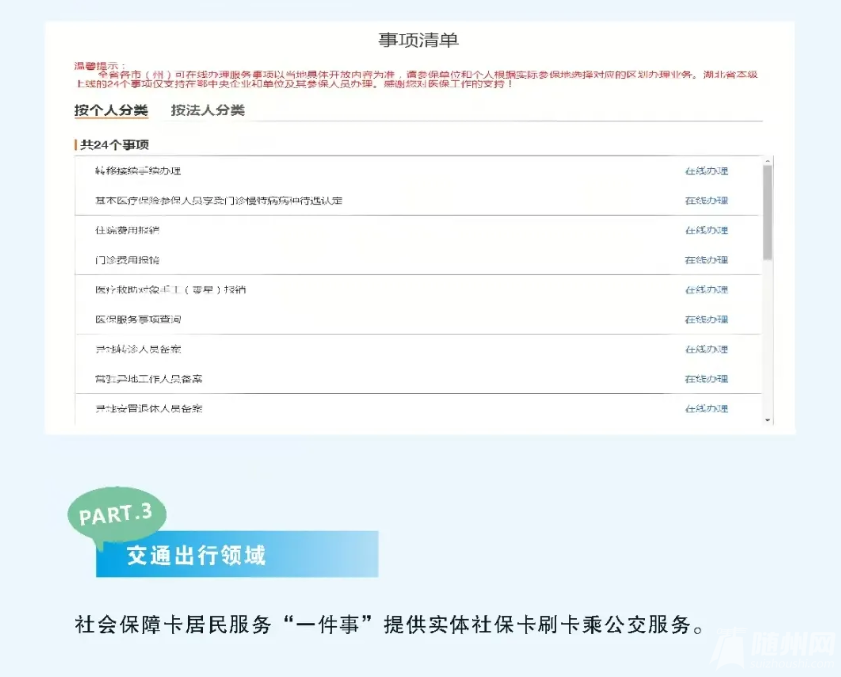The height and width of the screenshot is (677, 841).
Task: Open 在线办理 for 门诊费用报销
Action: 706,260
